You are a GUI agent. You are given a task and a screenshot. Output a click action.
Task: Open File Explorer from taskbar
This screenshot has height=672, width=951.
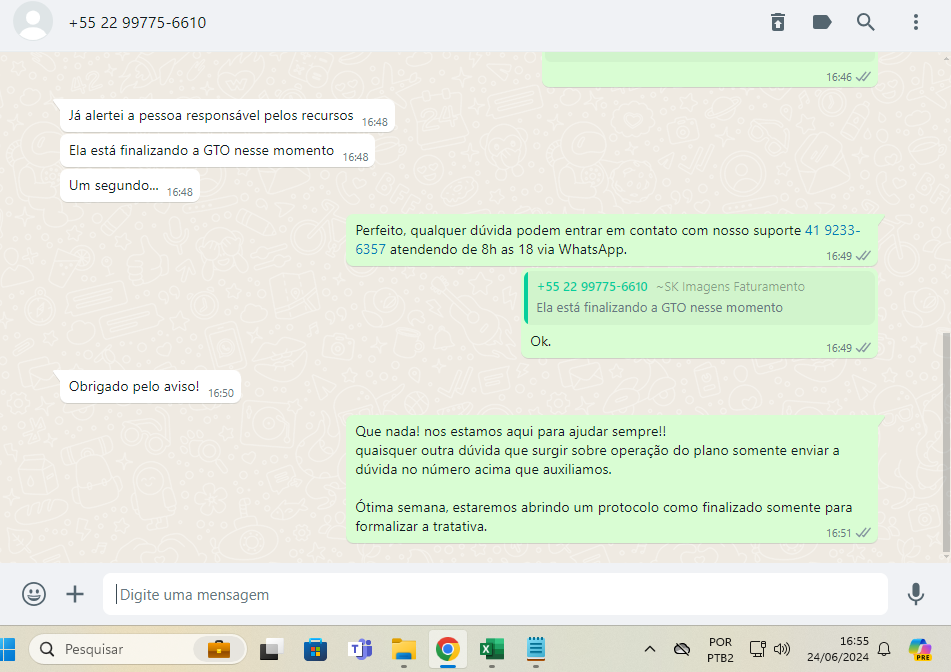pos(403,650)
